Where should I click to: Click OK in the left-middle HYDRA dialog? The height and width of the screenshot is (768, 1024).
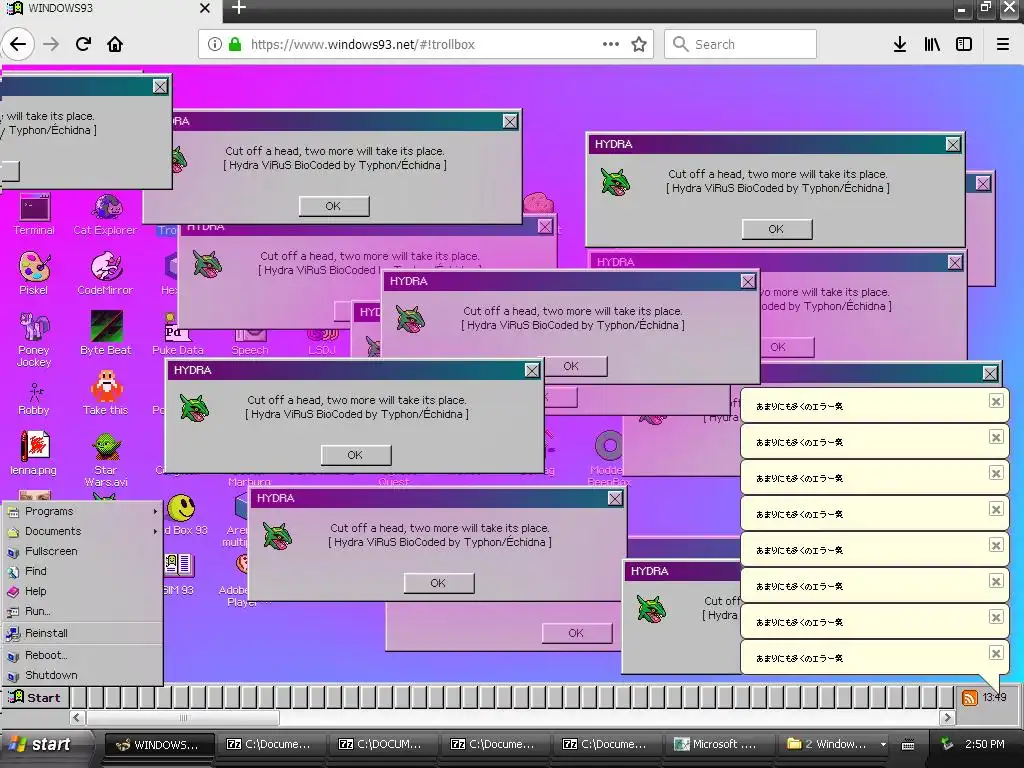point(355,455)
